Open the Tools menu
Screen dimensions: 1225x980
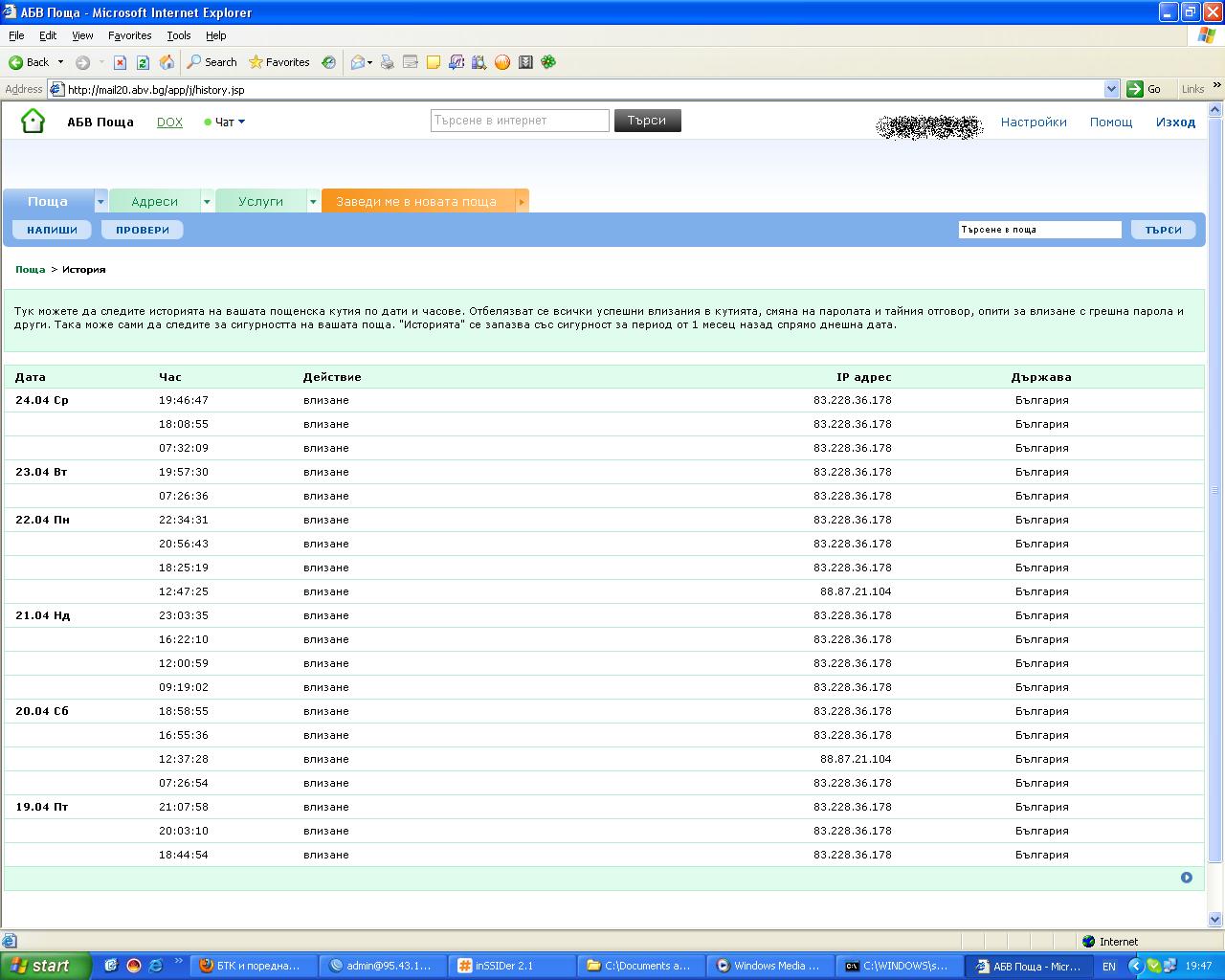click(179, 35)
